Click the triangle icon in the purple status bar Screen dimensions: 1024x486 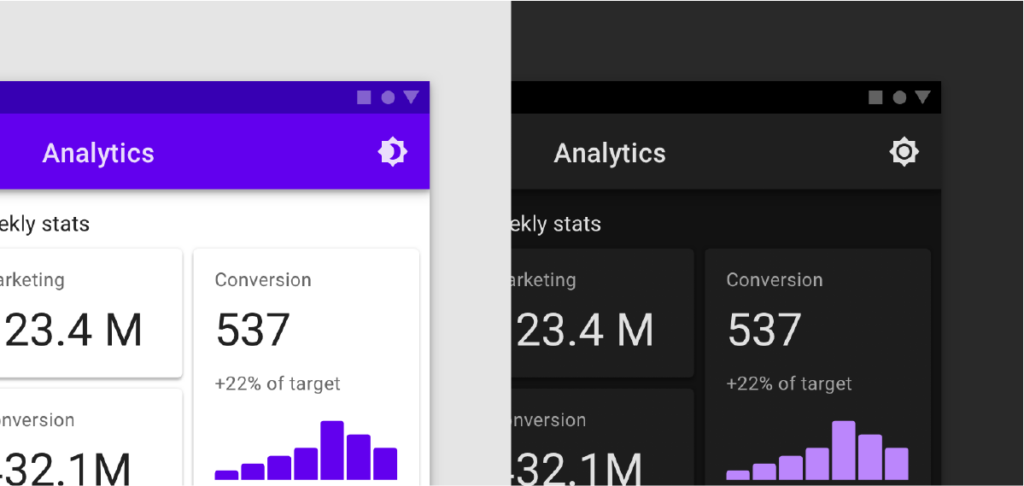click(x=411, y=97)
